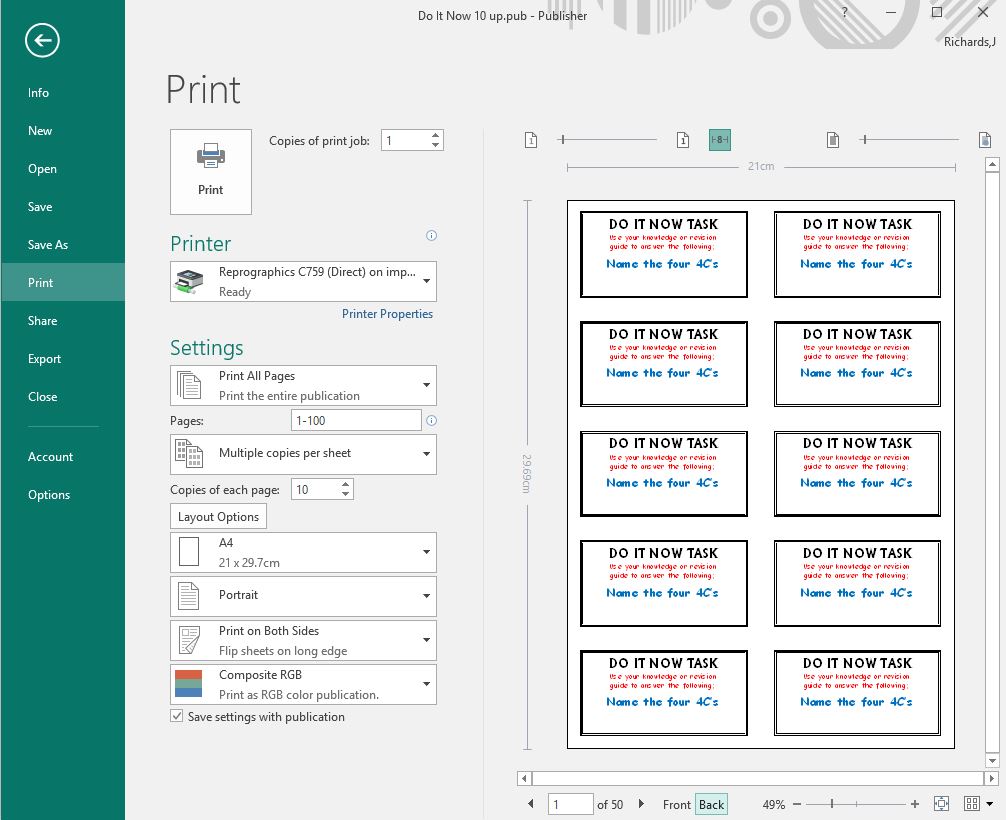The height and width of the screenshot is (820, 1006).
Task: Toggle the rulers display in preview
Action: coord(719,140)
